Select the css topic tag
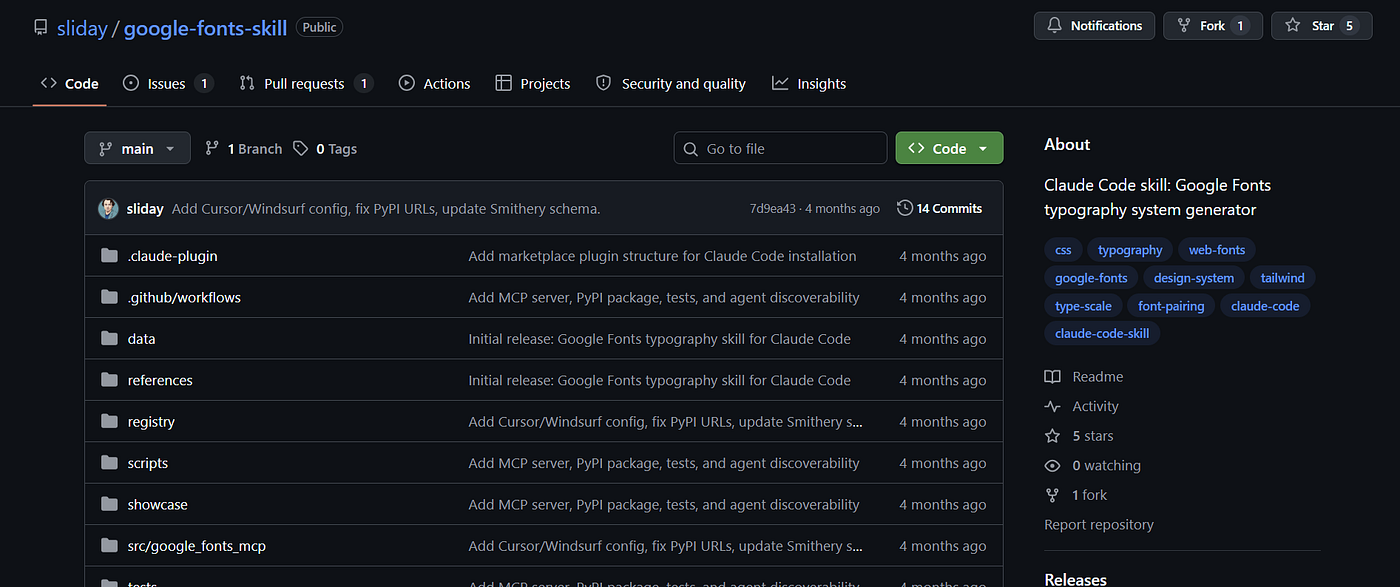 pos(1063,250)
